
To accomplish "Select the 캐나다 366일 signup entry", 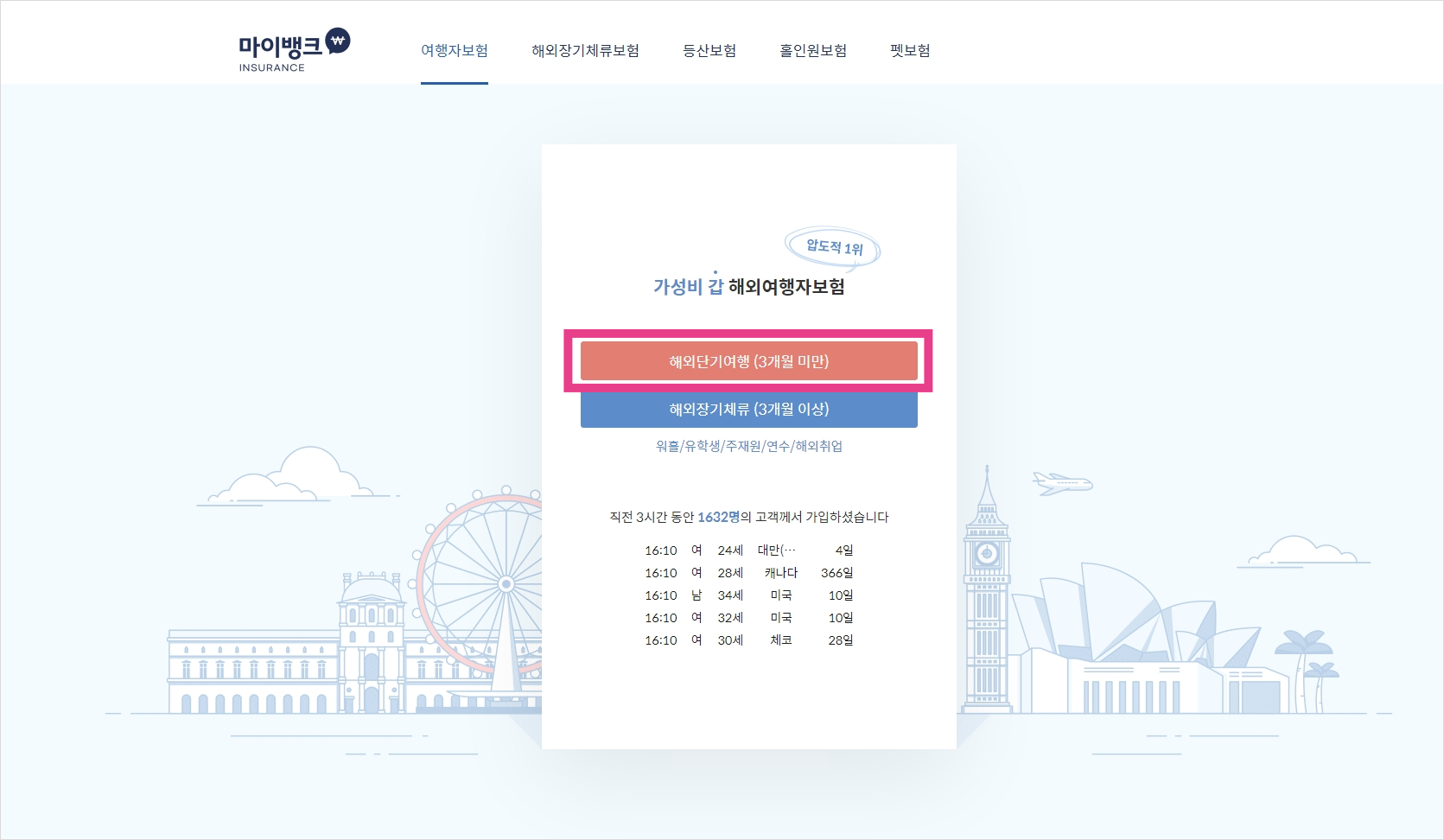I will (748, 572).
